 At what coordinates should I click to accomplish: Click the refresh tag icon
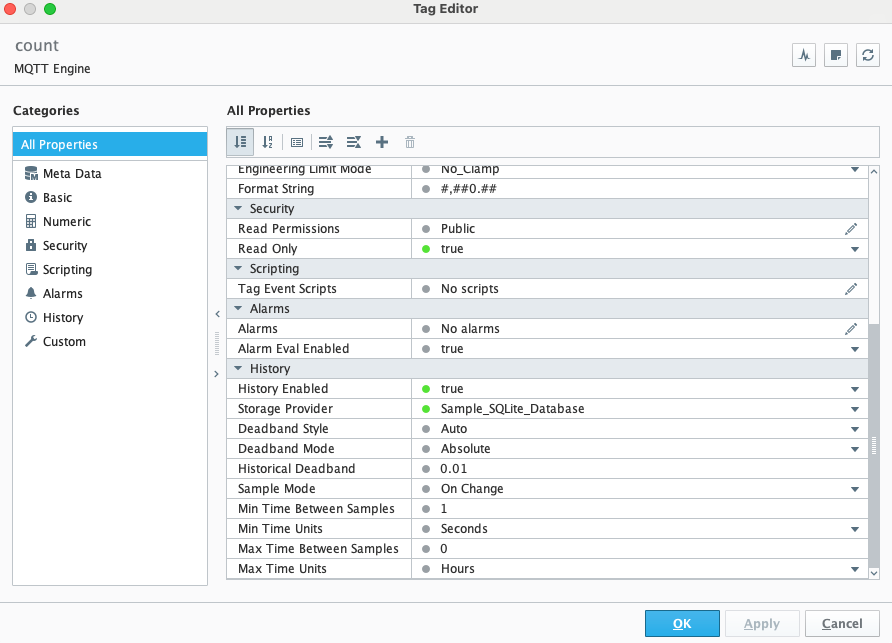868,55
